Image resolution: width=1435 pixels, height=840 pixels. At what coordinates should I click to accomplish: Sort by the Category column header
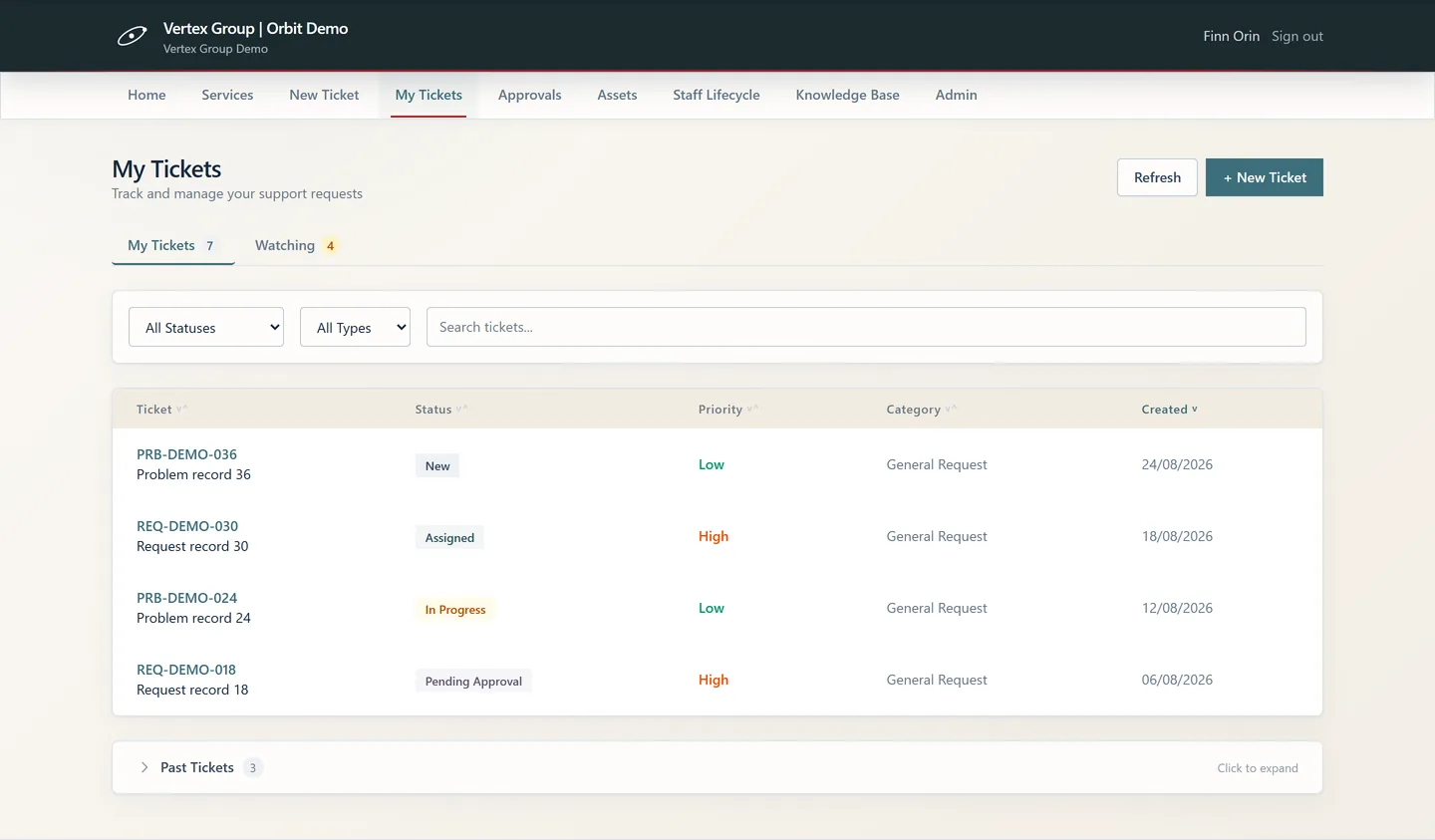(x=921, y=410)
